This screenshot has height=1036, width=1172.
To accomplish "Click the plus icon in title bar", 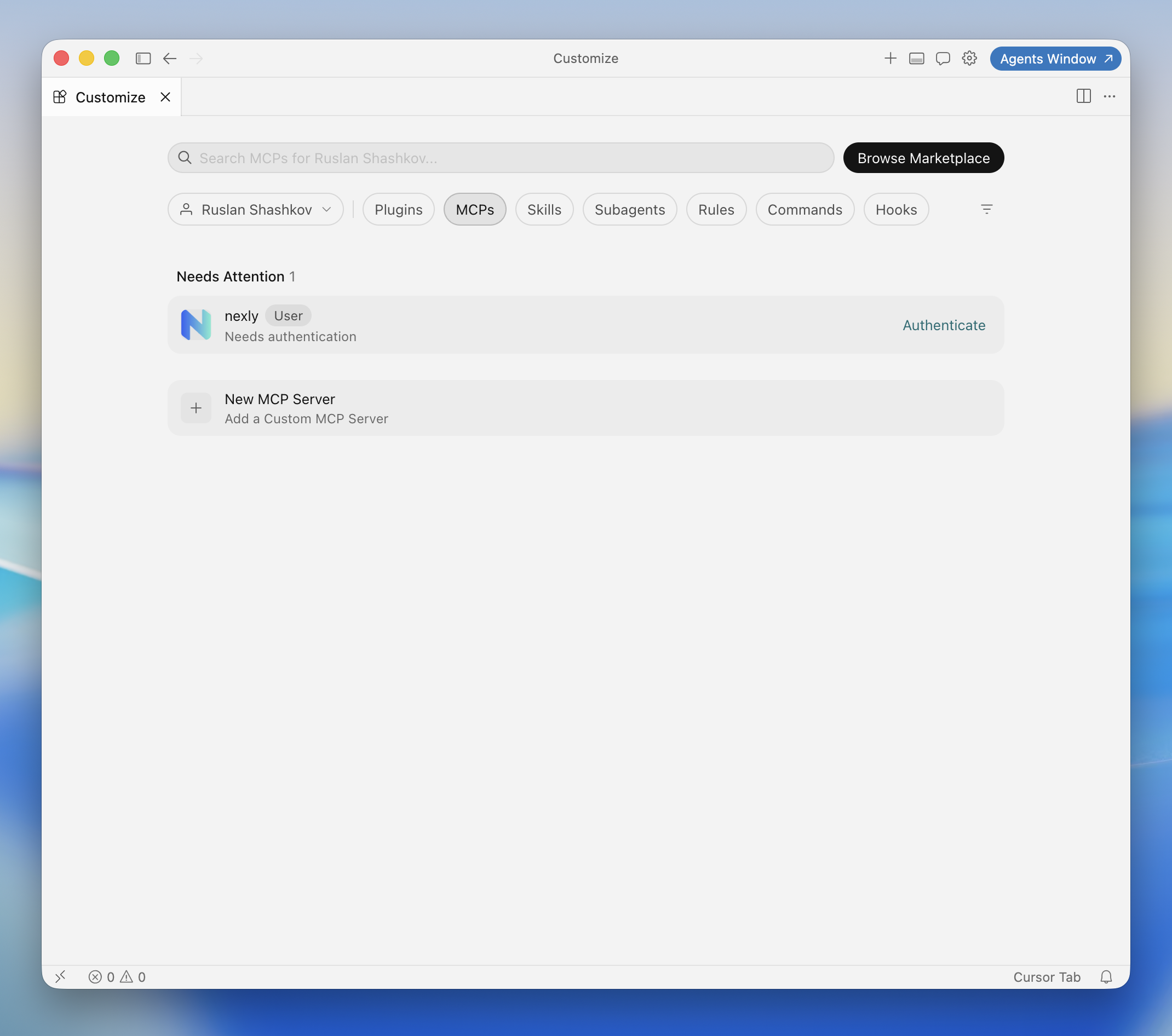I will (x=890, y=59).
